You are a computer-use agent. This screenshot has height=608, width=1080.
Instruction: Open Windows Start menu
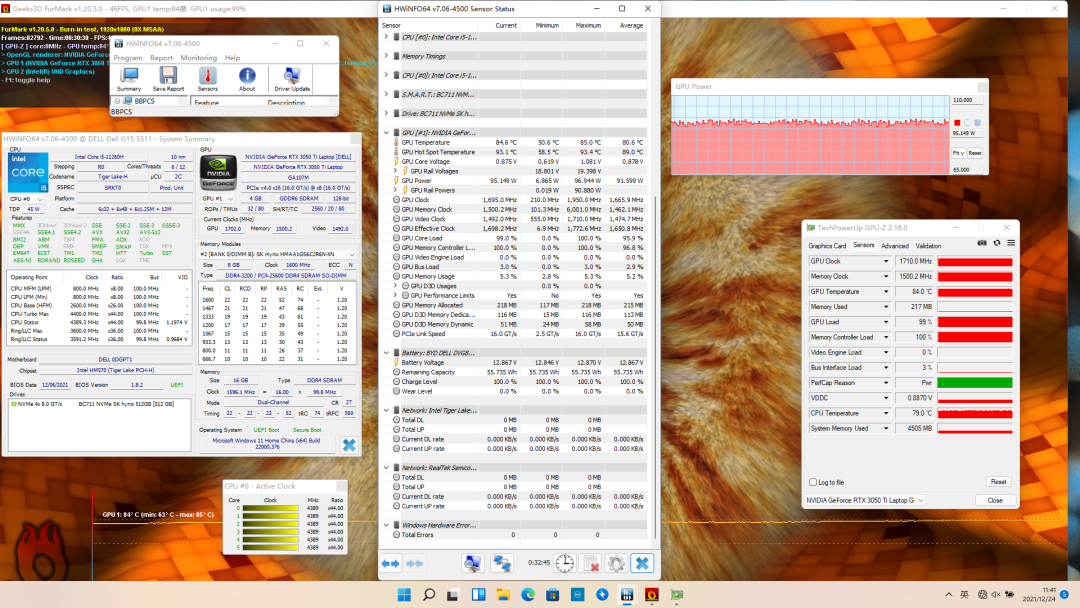(x=404, y=594)
